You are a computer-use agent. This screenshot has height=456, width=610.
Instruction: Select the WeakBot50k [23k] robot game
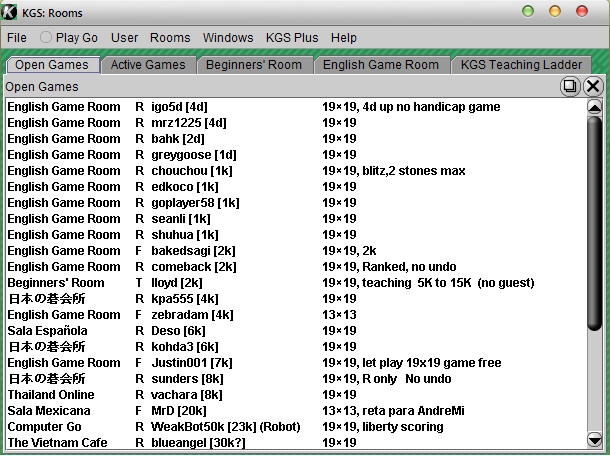[296, 426]
